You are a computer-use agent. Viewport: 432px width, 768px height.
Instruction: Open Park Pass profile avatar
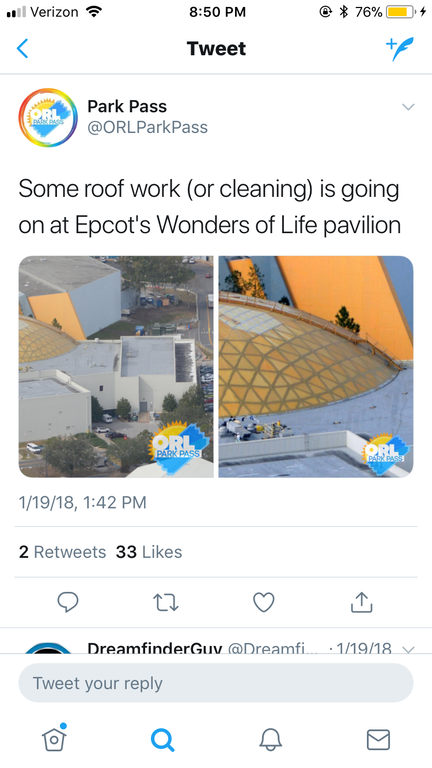click(48, 118)
